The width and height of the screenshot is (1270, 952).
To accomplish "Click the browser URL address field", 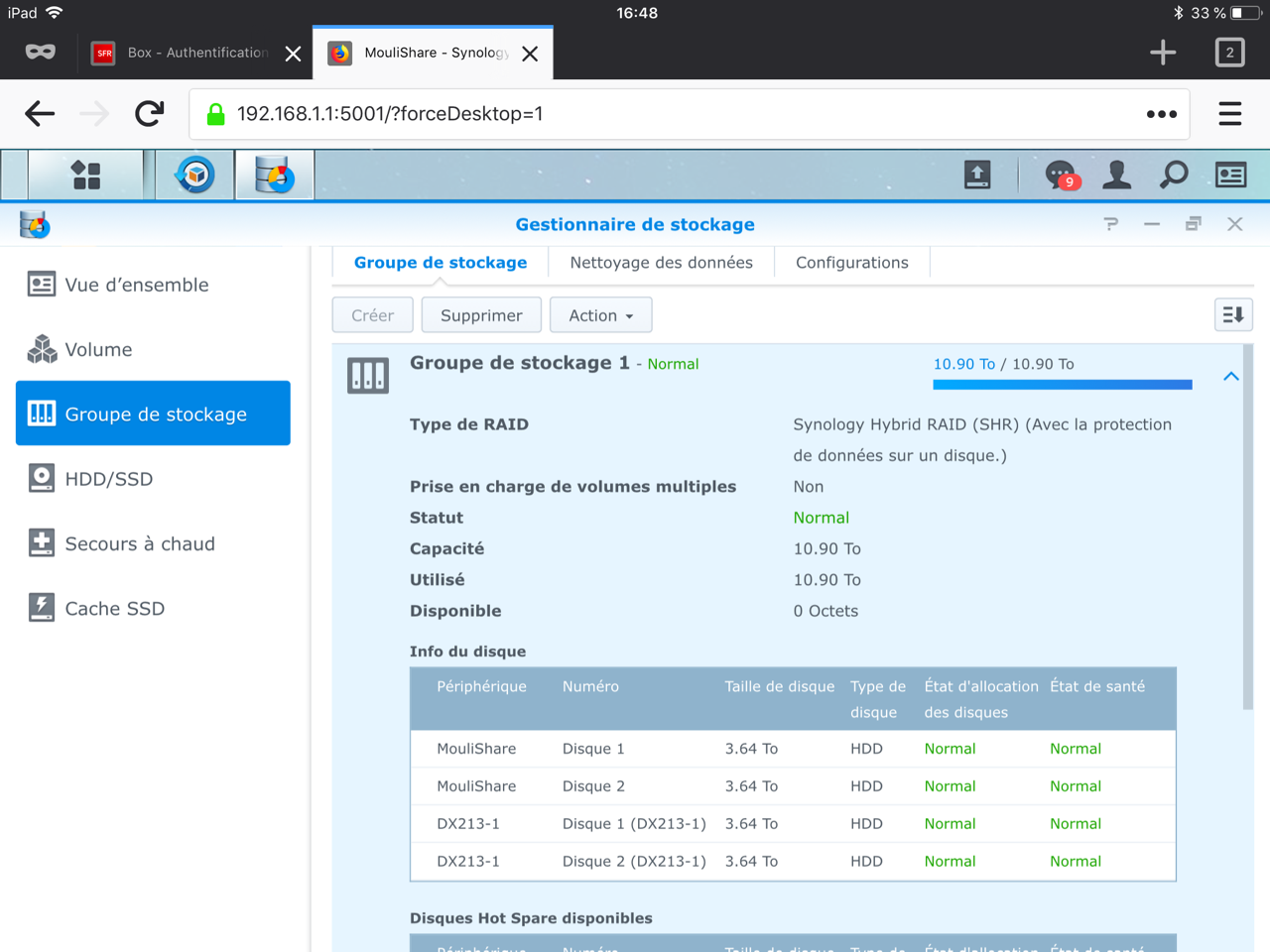I will 691,114.
